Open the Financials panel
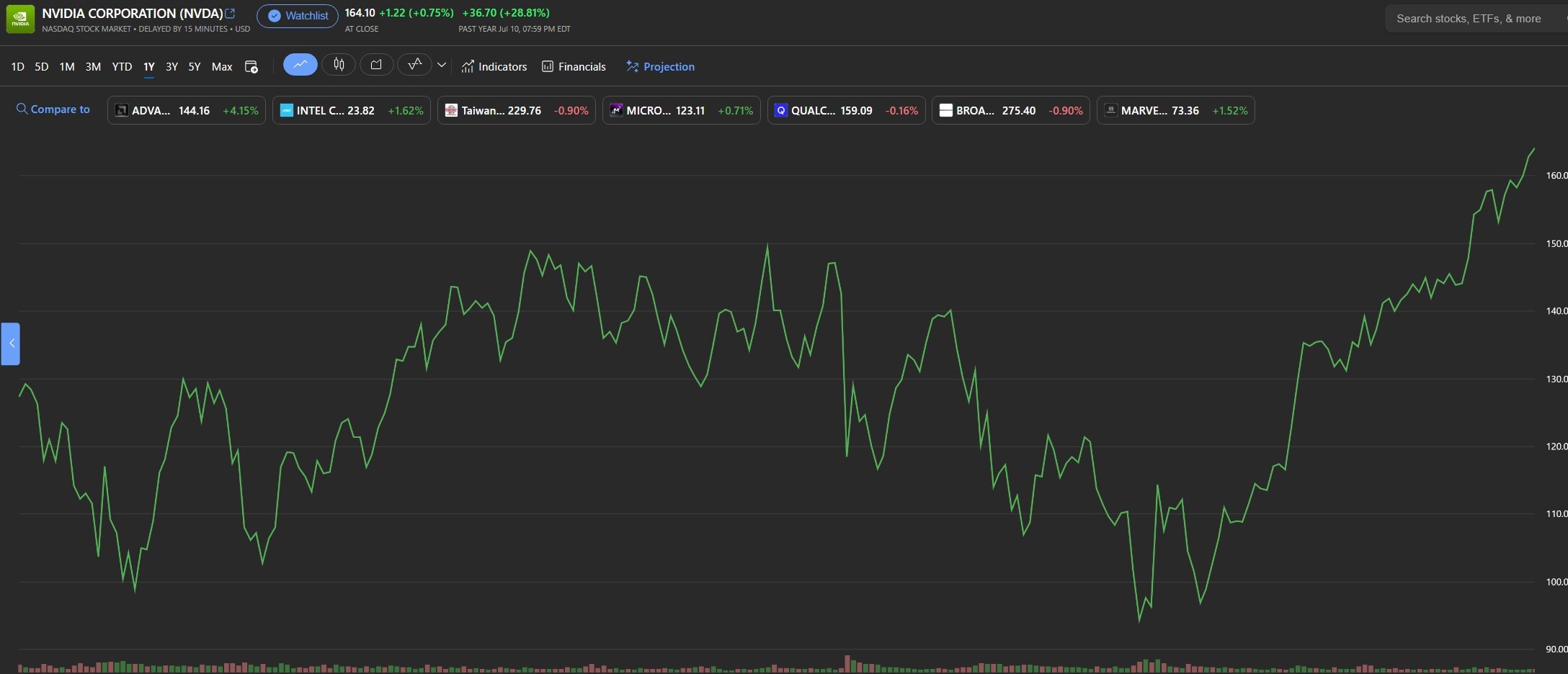Viewport: 1568px width, 674px height. pos(574,67)
